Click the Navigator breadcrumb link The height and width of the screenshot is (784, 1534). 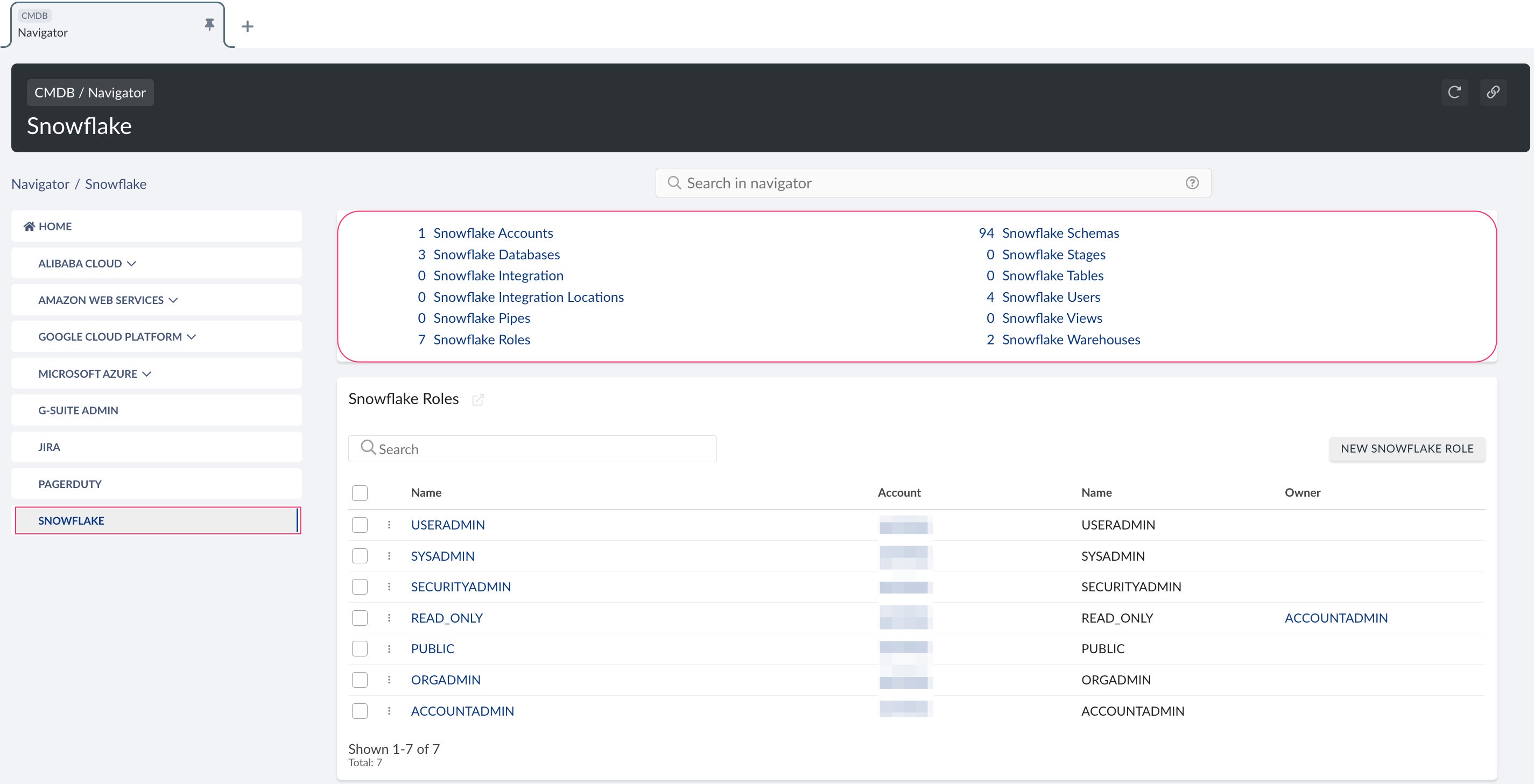[40, 184]
